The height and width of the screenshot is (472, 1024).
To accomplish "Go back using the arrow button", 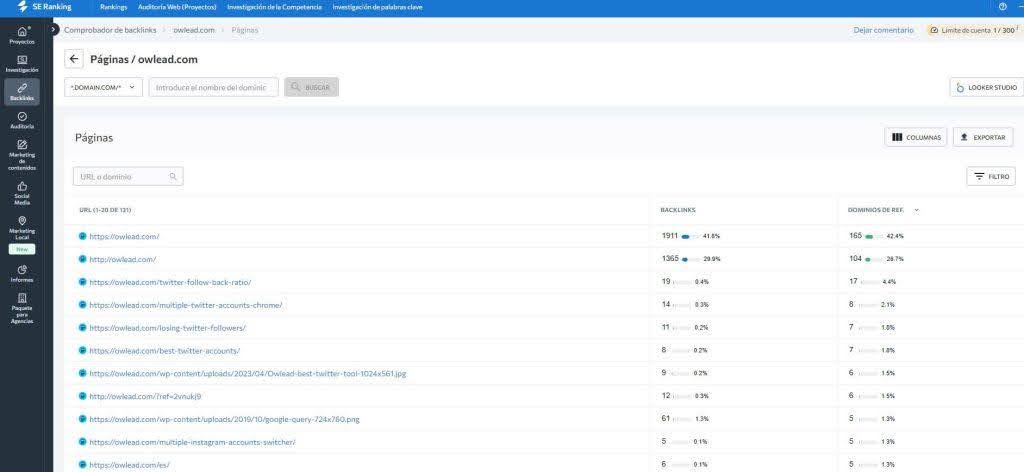I will click(x=74, y=59).
